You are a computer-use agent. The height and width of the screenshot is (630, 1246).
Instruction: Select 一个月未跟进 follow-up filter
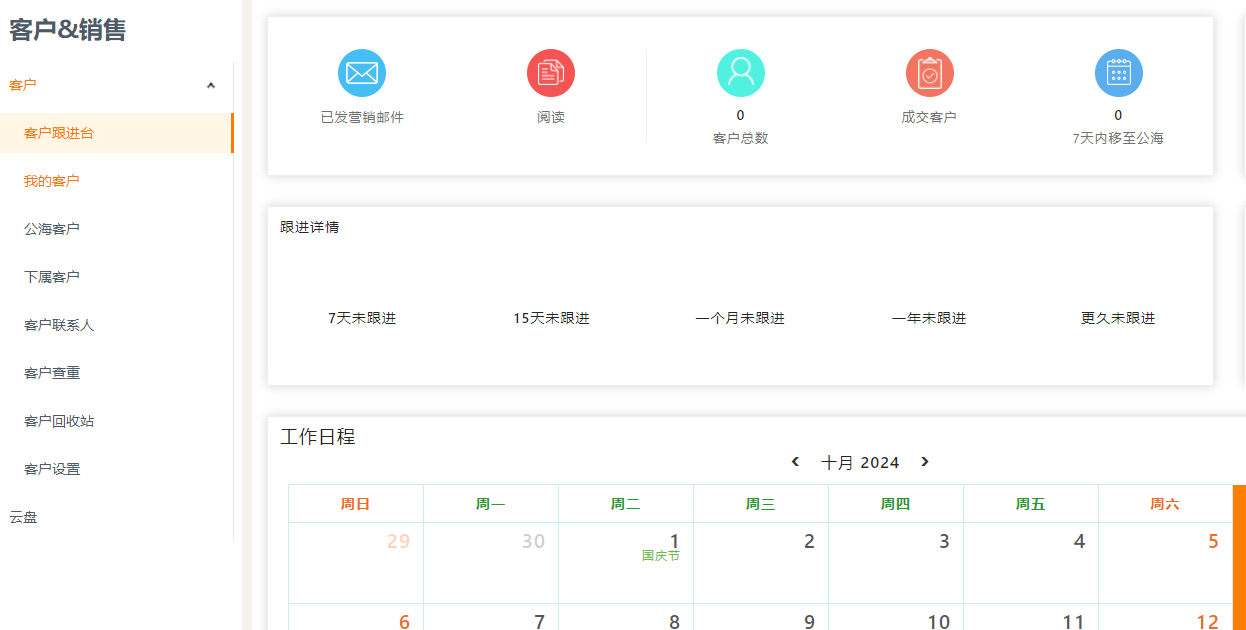(x=740, y=318)
